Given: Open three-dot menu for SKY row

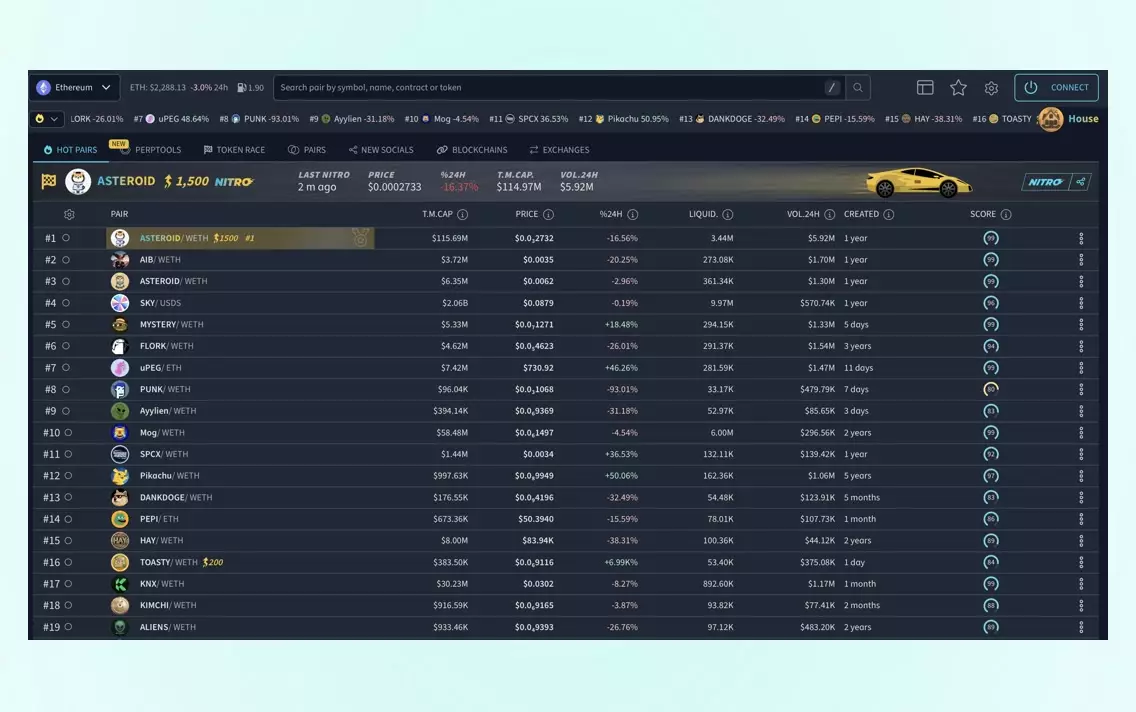Looking at the screenshot, I should pos(1081,303).
